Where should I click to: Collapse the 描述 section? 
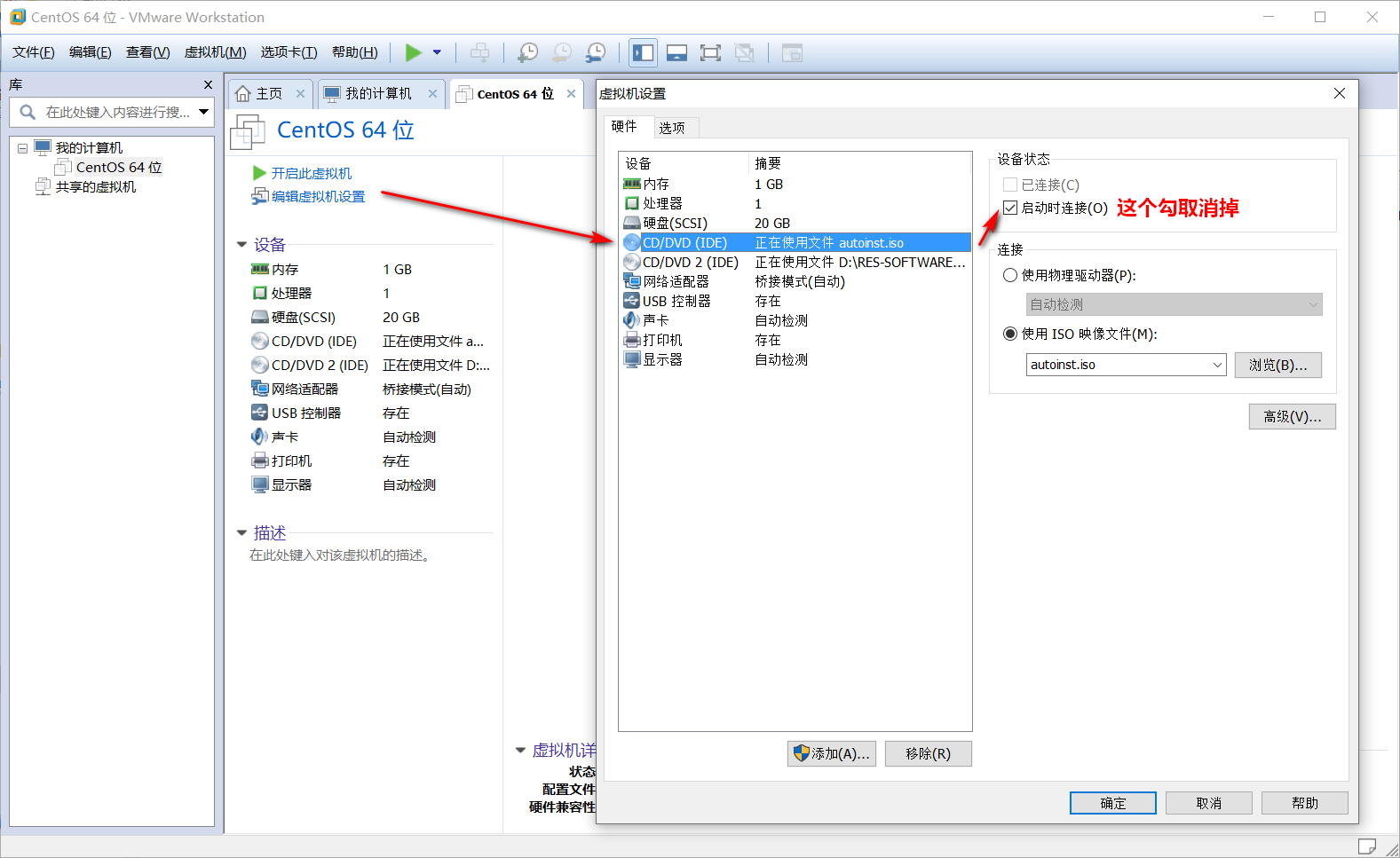point(241,532)
